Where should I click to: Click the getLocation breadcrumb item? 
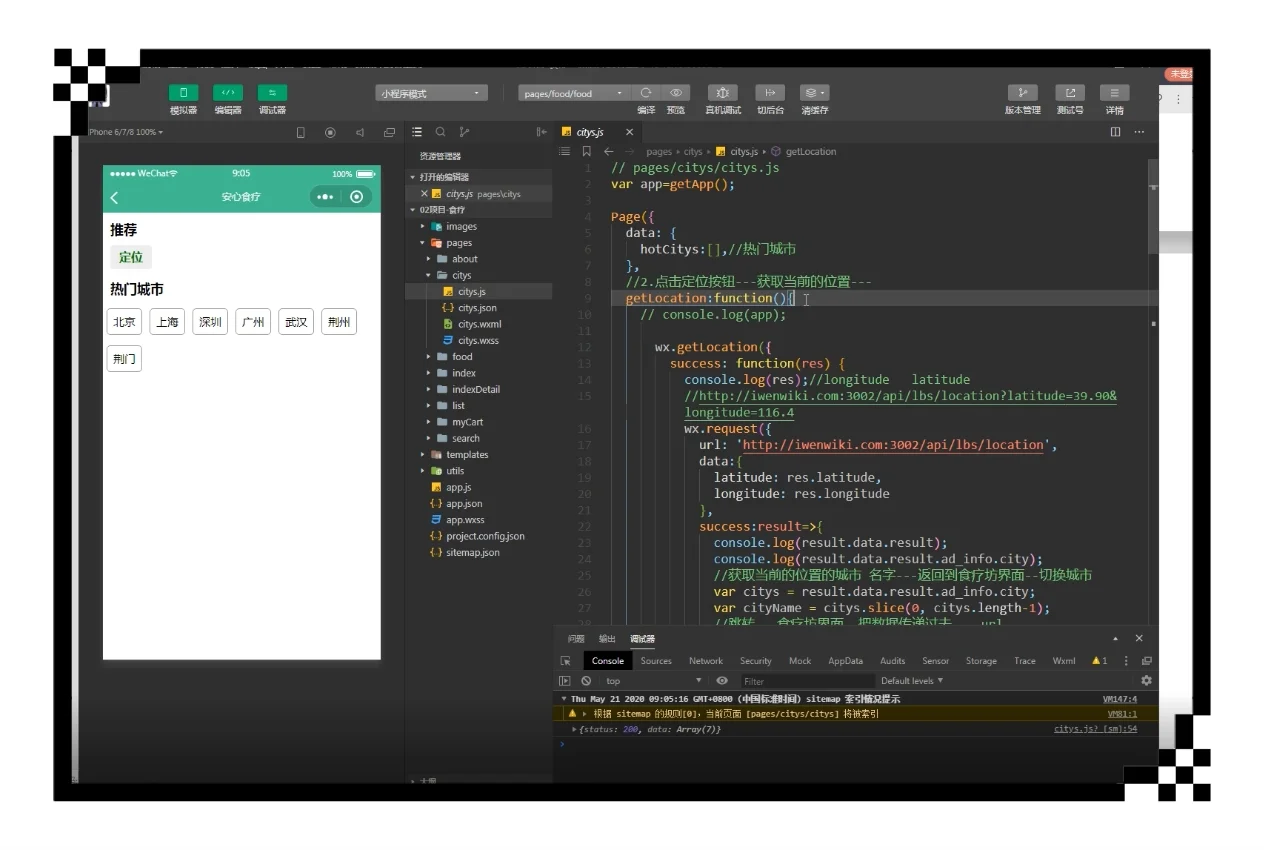tap(810, 152)
